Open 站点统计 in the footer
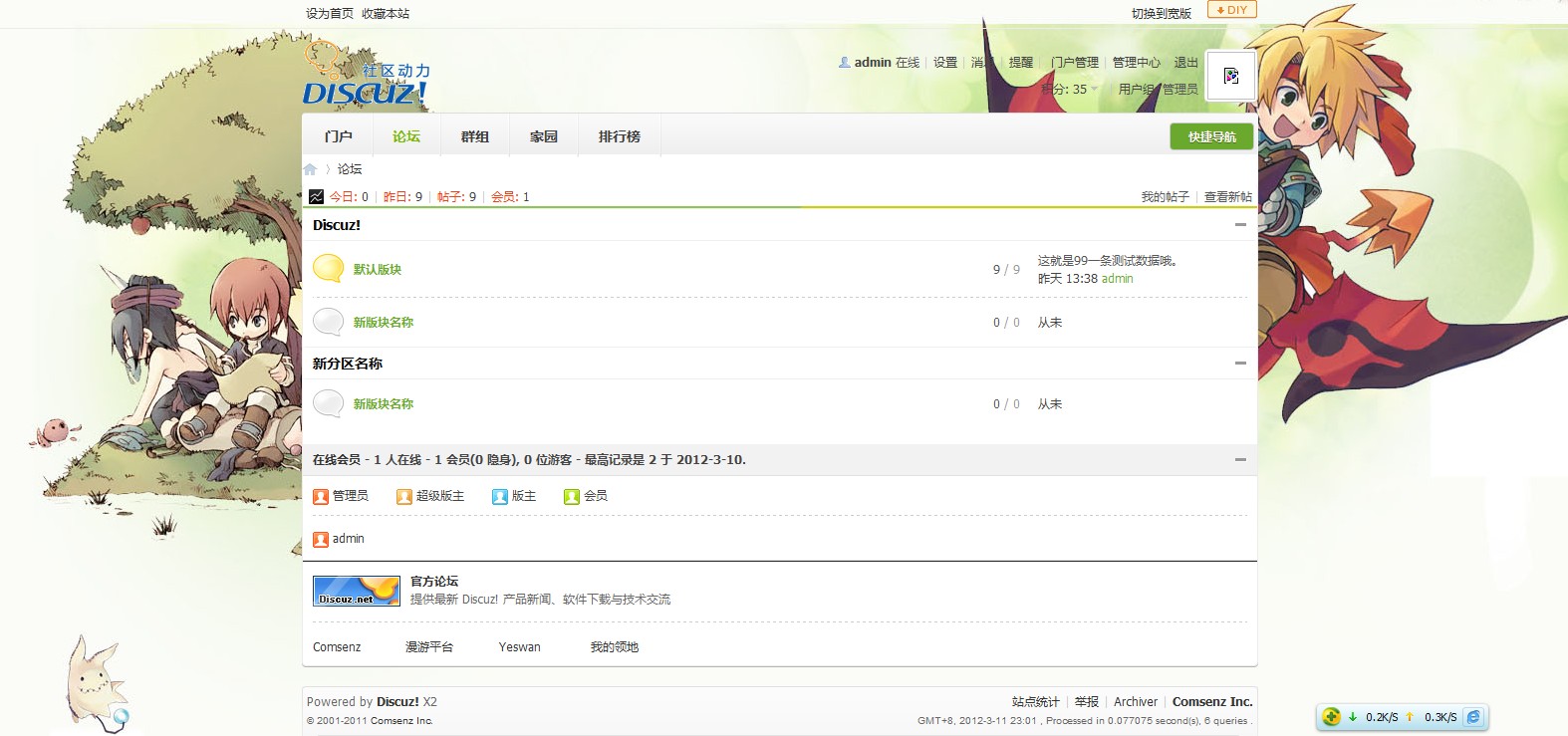1568x736 pixels. (x=1036, y=702)
